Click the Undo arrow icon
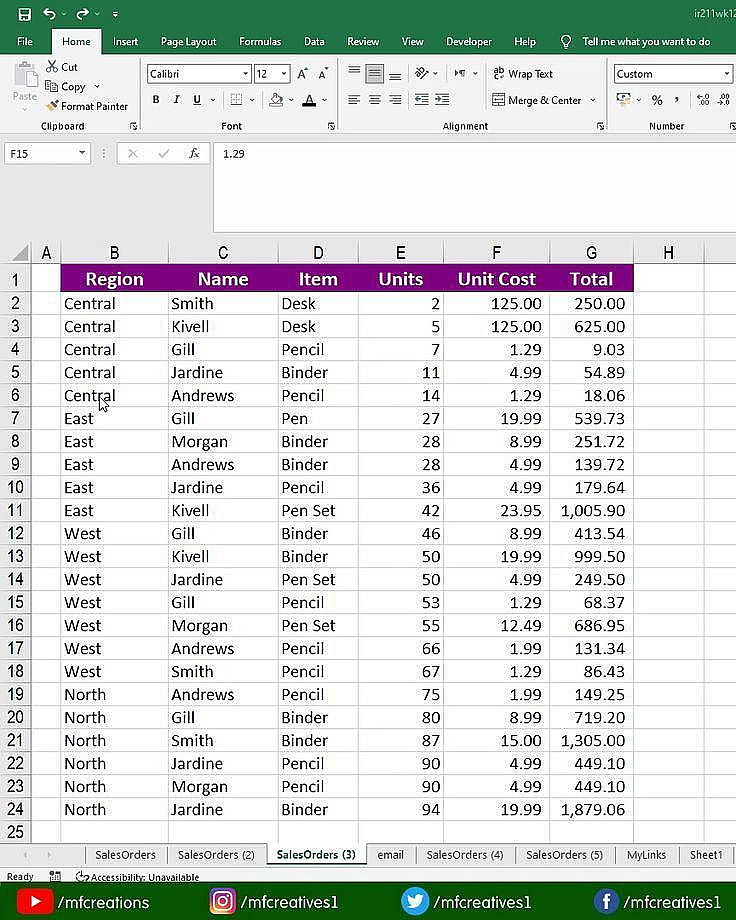This screenshot has height=920, width=736. [49, 13]
